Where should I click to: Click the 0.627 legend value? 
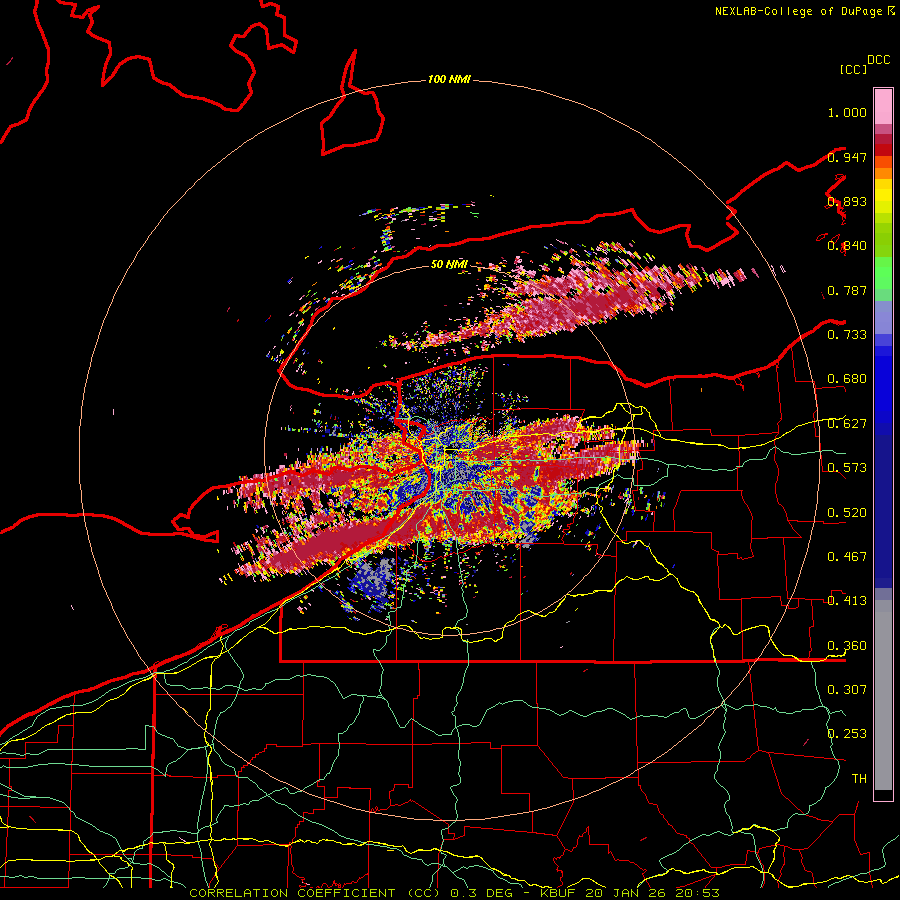pos(847,424)
